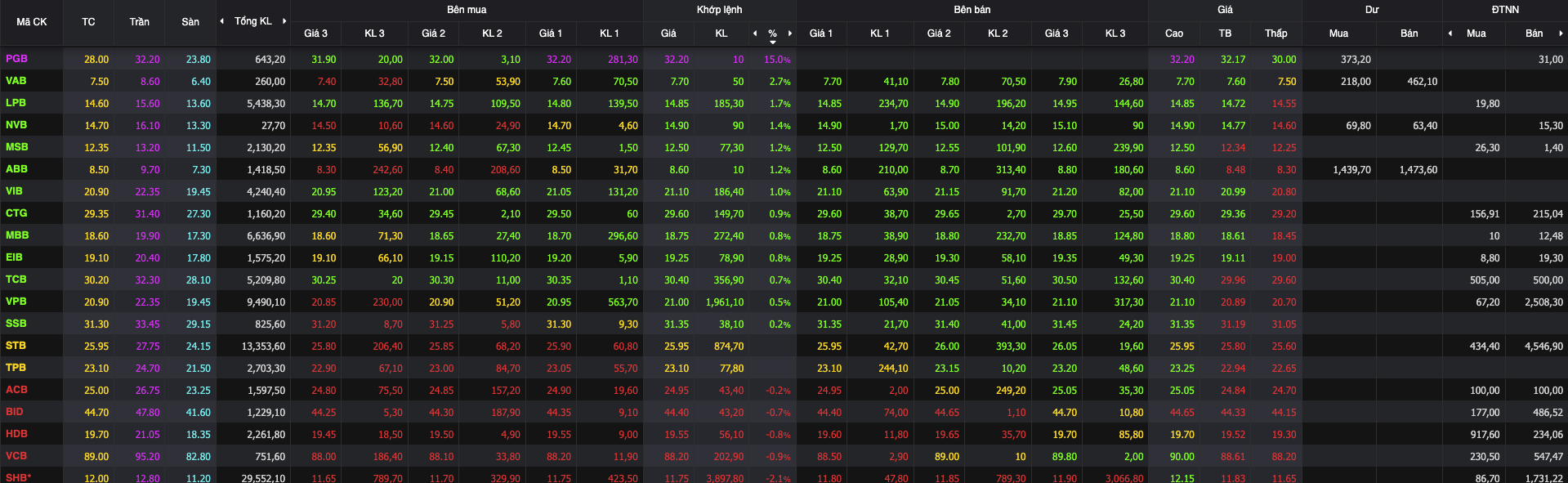This screenshot has width=1568, height=483.
Task: Click left arrow before ĐTNN Mua header
Action: [x=1450, y=34]
